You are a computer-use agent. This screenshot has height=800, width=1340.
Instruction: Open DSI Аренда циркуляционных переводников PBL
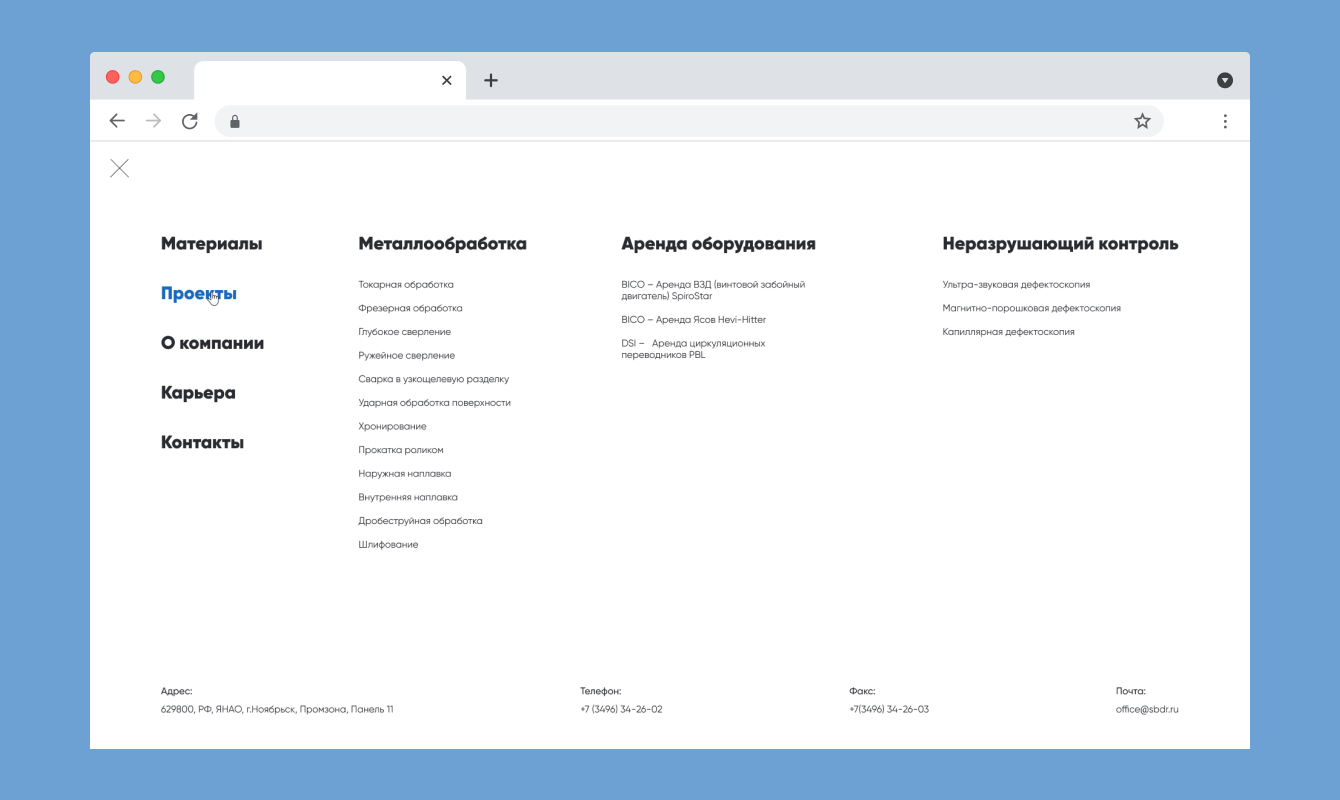tap(693, 349)
